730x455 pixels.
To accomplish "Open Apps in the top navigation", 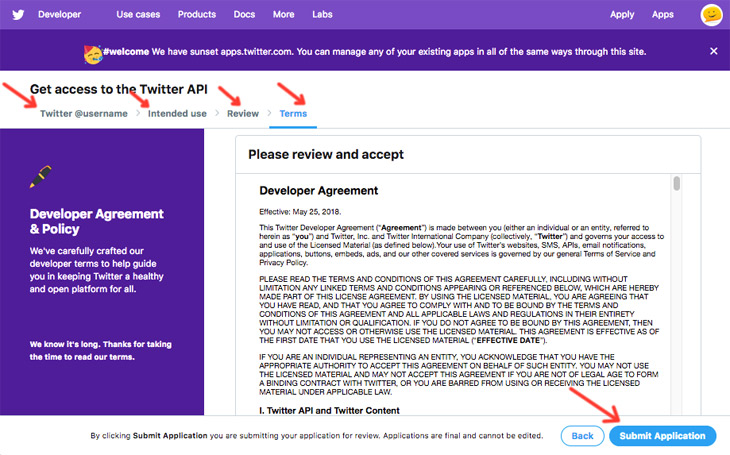I will (662, 14).
